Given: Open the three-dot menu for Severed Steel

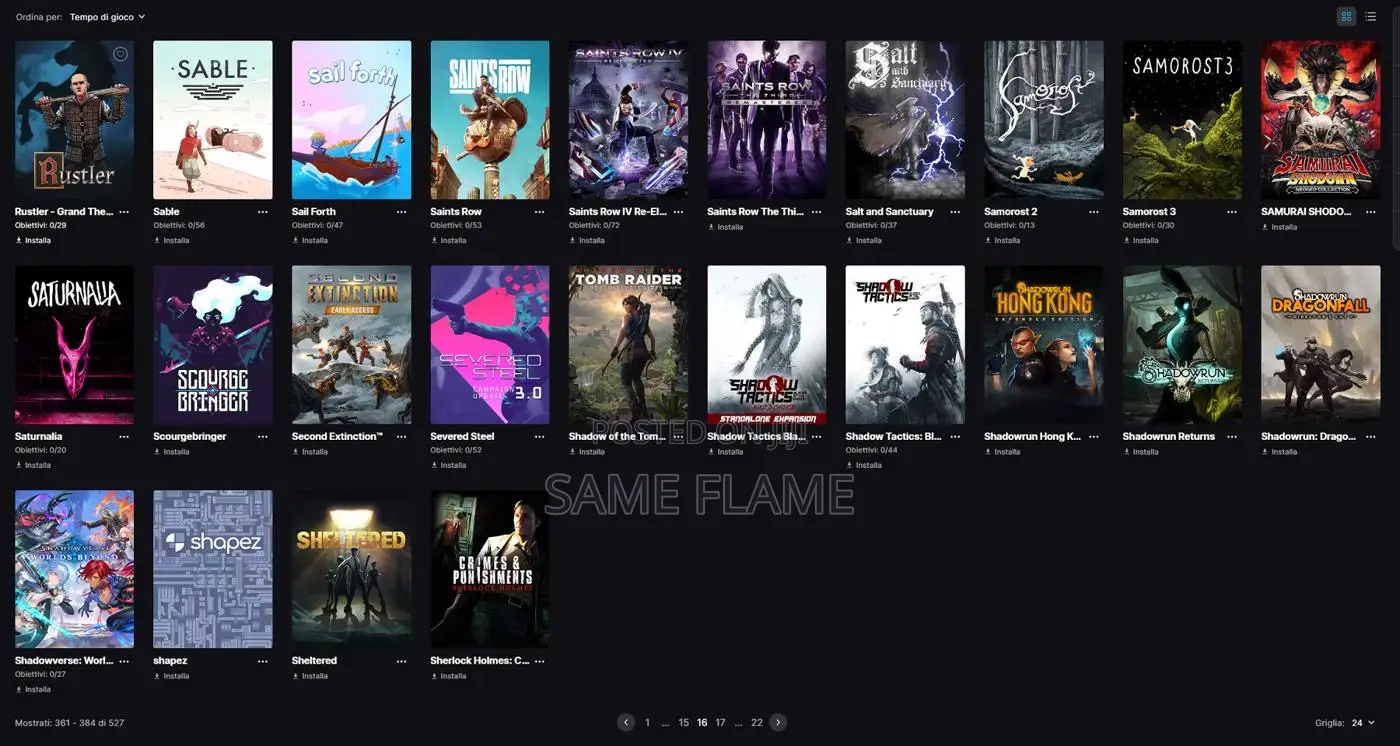Looking at the screenshot, I should [540, 437].
